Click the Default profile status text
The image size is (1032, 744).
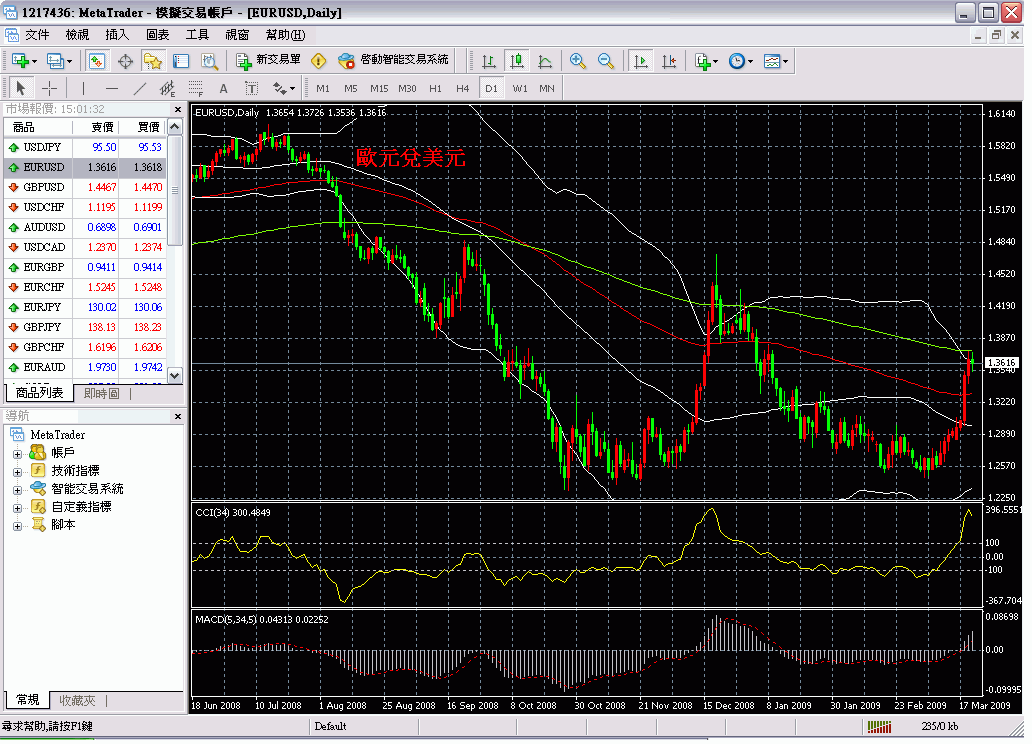pos(330,727)
